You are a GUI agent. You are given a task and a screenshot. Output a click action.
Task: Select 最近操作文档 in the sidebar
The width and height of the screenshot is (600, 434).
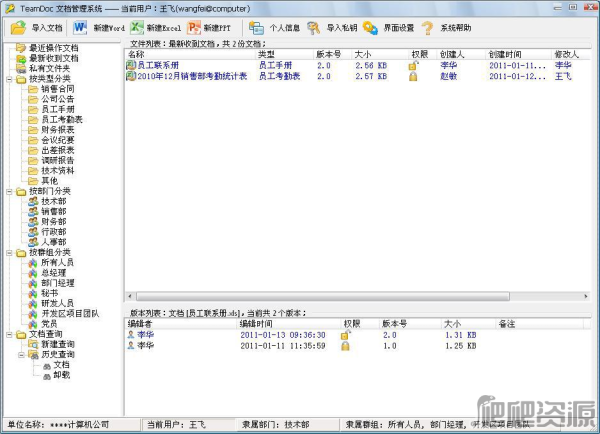click(x=54, y=47)
